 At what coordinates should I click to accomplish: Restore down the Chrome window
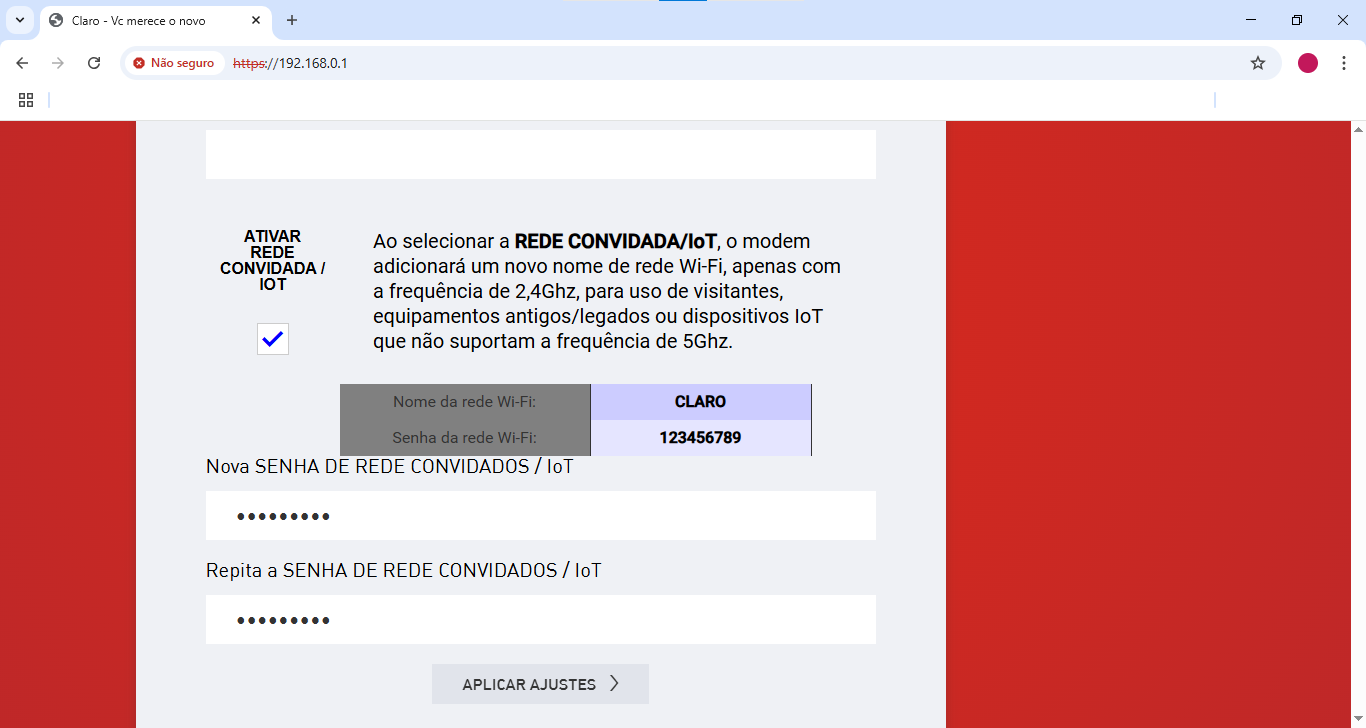click(x=1297, y=20)
